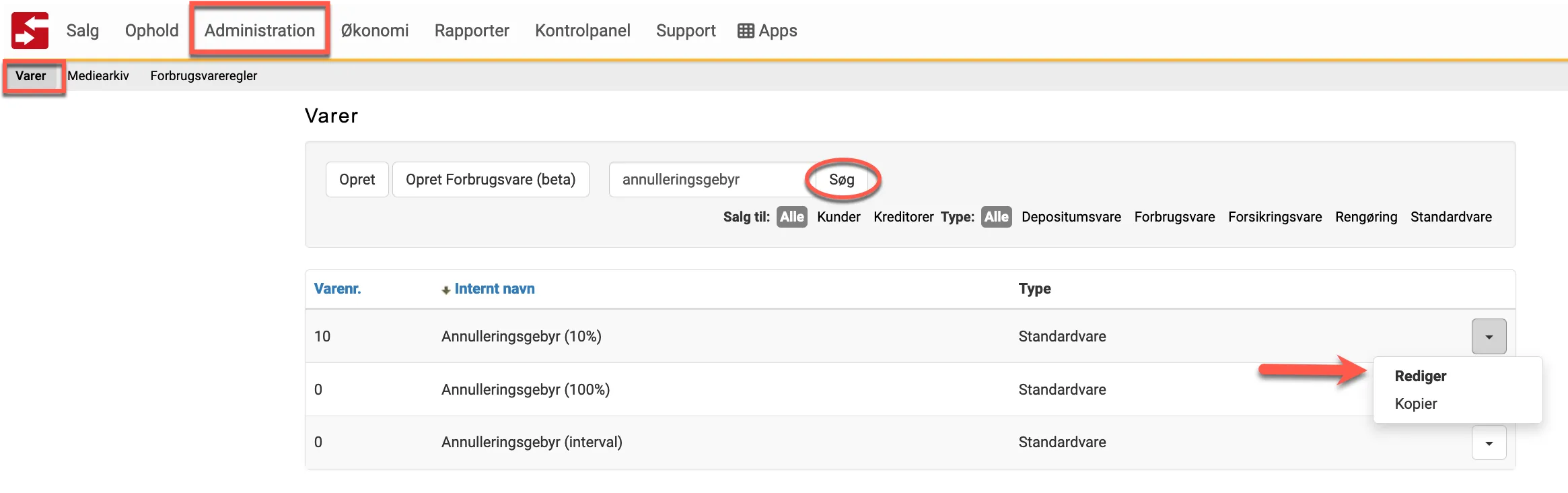Open the Apps grid menu
Image resolution: width=1568 pixels, height=493 pixels.
(767, 31)
